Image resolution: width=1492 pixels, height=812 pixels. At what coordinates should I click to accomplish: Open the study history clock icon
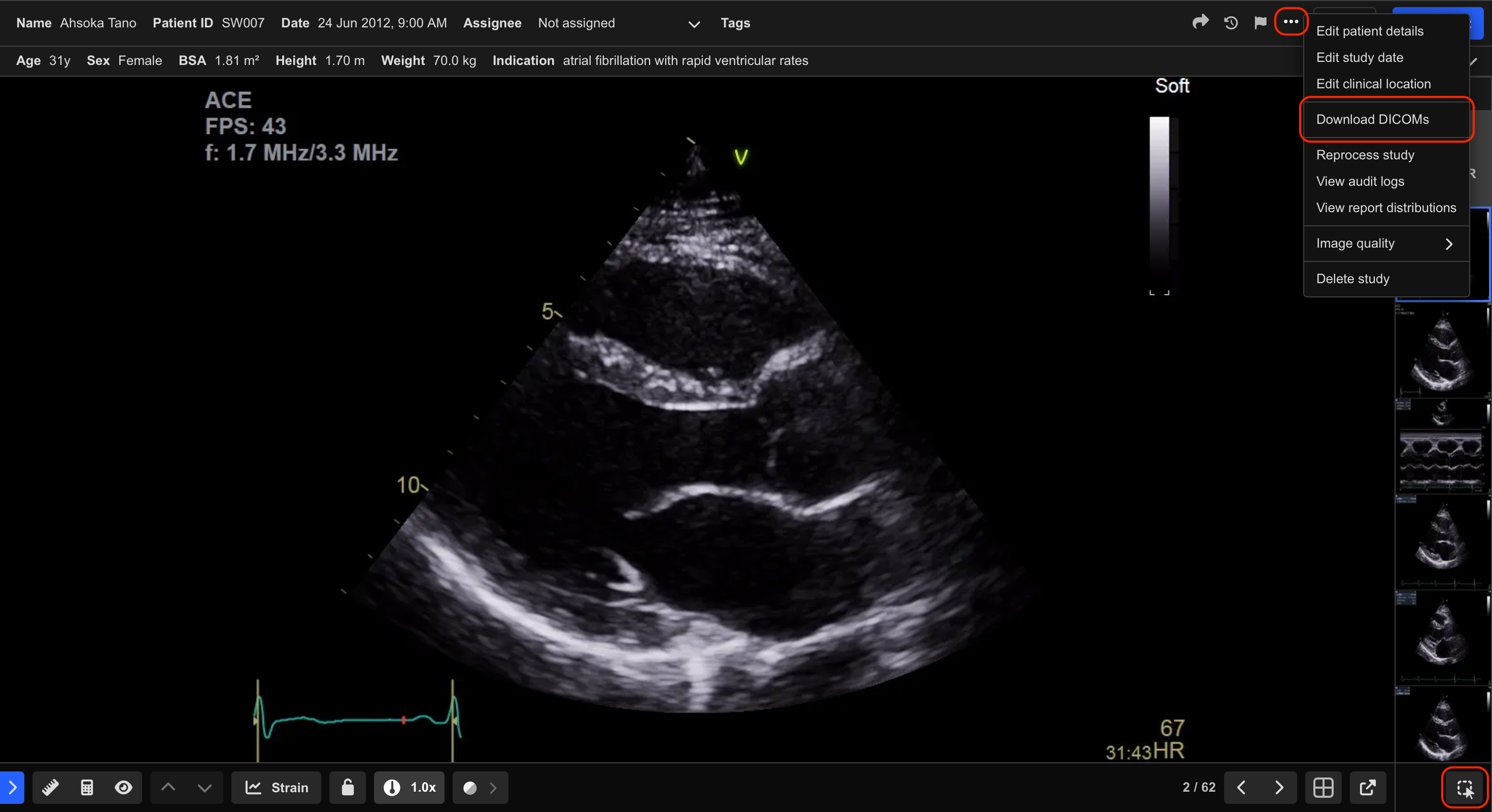tap(1231, 23)
